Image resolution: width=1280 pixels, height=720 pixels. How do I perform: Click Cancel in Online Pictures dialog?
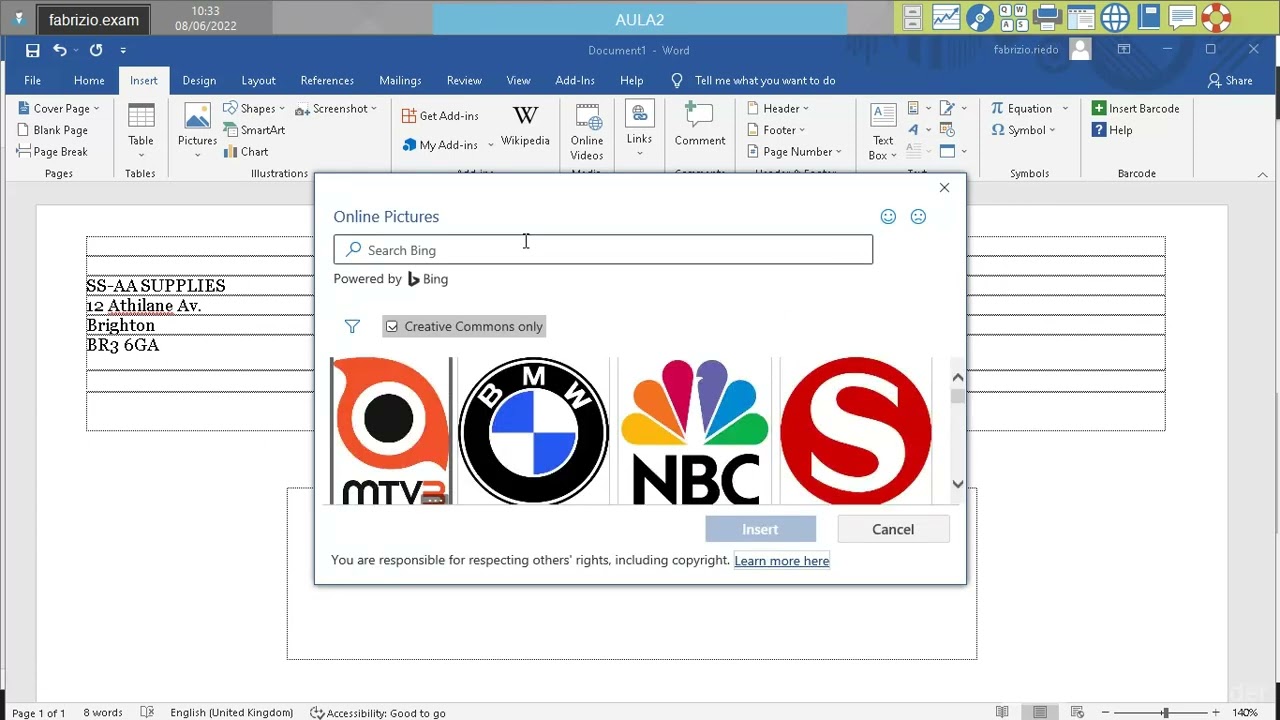pyautogui.click(x=893, y=529)
